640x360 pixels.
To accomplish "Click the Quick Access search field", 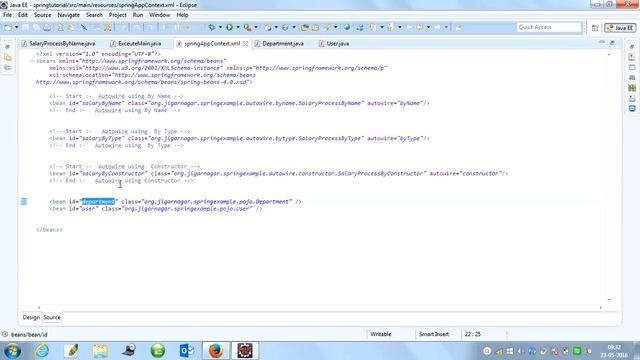I will click(549, 27).
